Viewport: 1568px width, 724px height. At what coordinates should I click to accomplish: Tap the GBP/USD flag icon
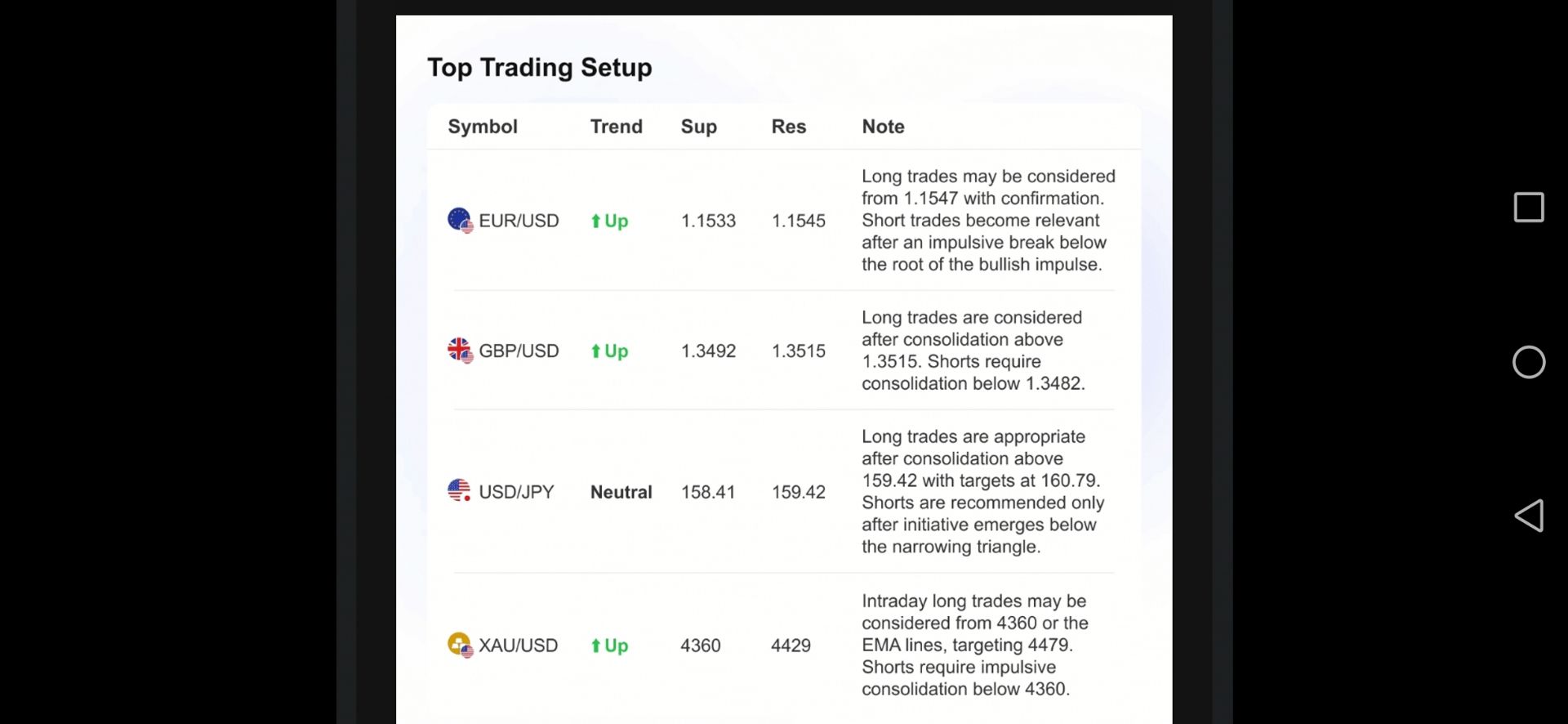pyautogui.click(x=460, y=351)
